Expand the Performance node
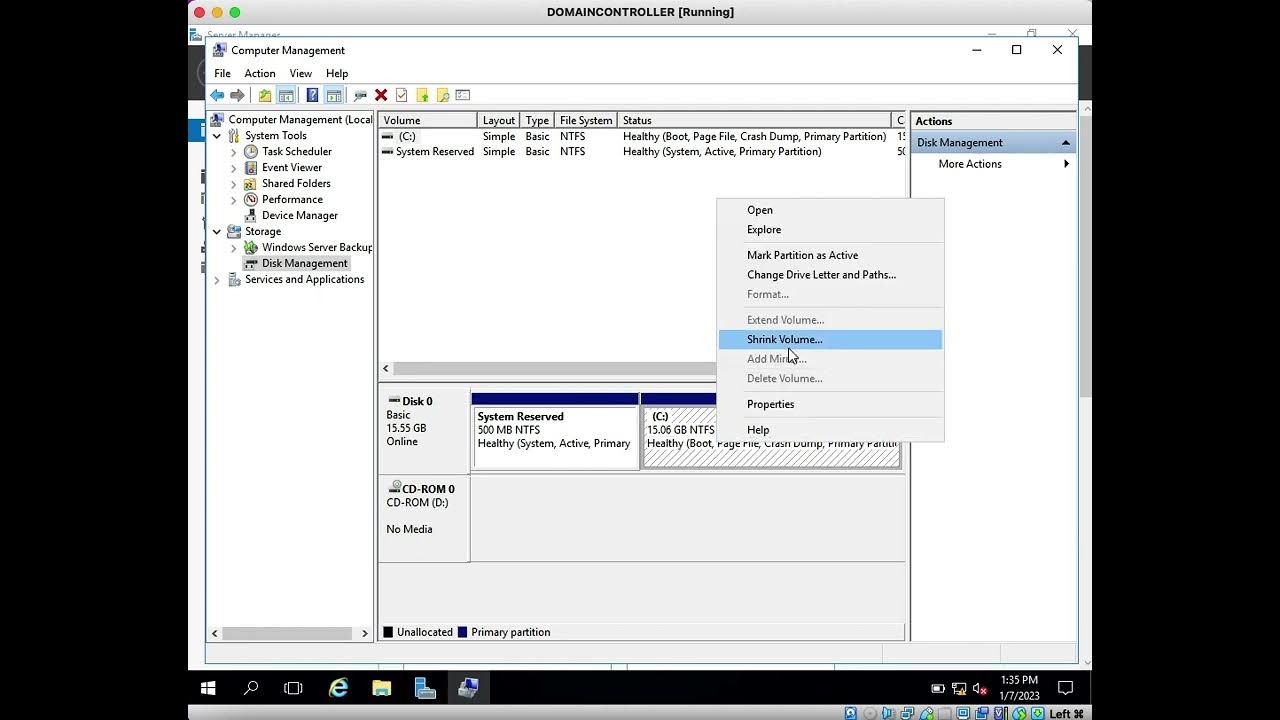The image size is (1280, 720). point(234,200)
